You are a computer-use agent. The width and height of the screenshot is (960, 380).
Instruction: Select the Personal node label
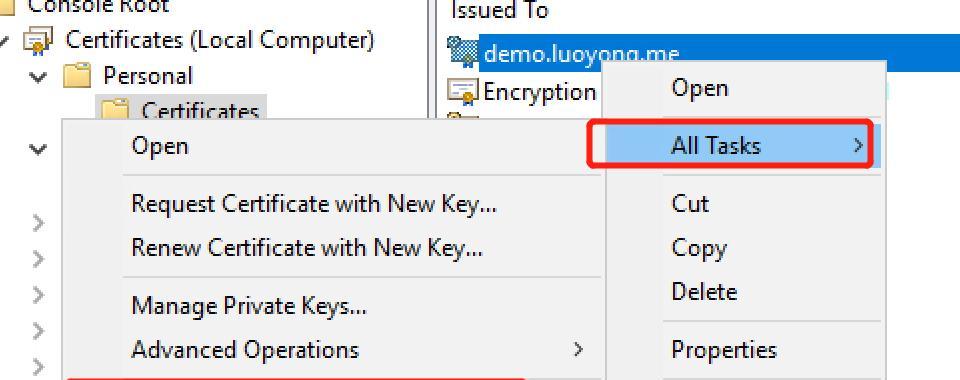148,76
